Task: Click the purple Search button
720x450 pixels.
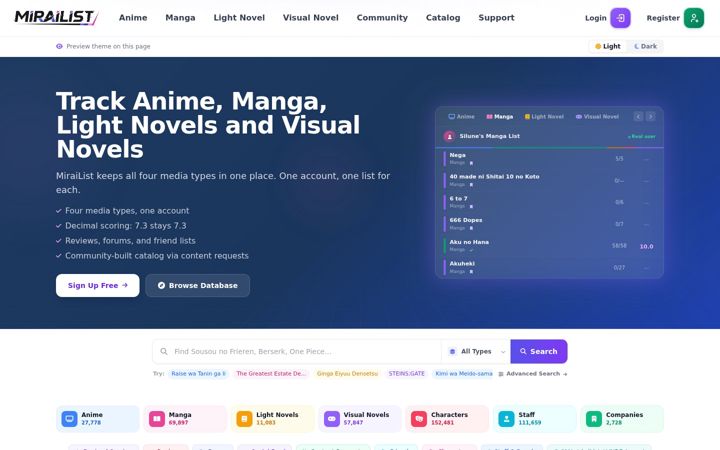Action: (539, 351)
